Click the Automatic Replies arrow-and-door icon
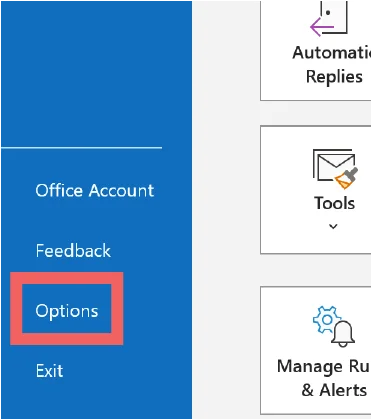371x419 pixels. point(329,18)
